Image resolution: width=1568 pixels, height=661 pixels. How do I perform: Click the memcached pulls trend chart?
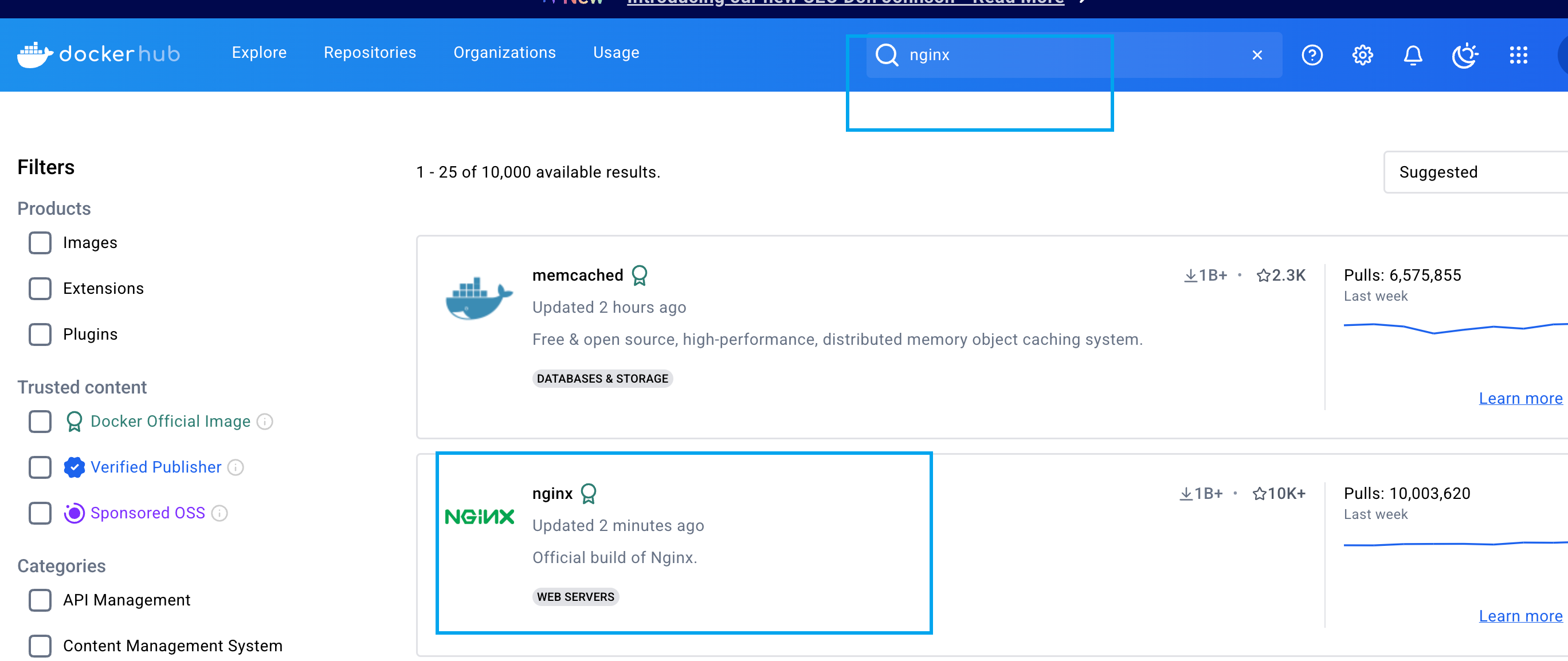[1456, 328]
